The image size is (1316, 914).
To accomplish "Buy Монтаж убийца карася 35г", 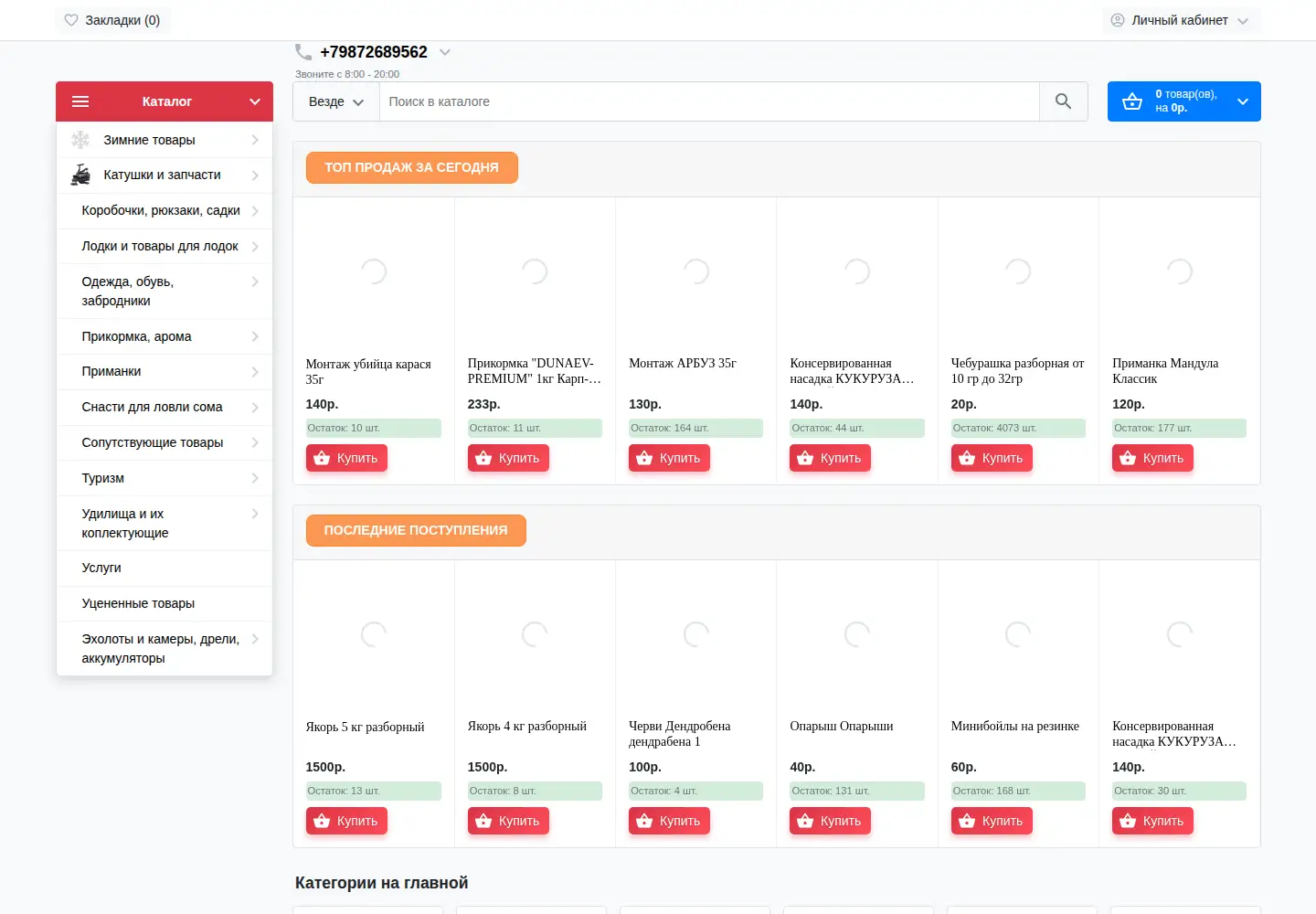I will 346,458.
